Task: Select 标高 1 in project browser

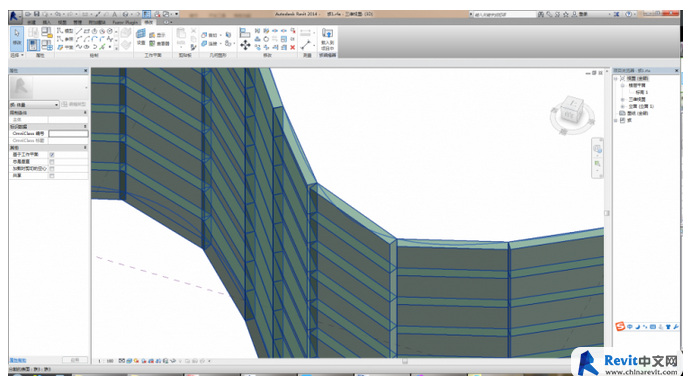Action: (641, 93)
